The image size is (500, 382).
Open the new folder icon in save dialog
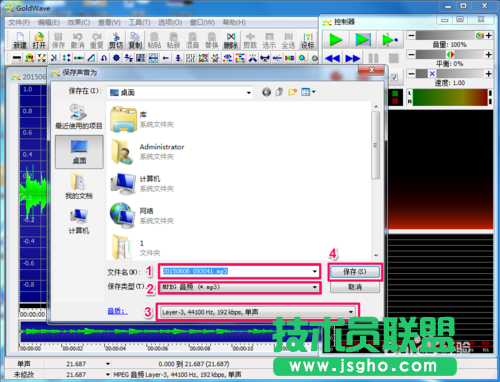coord(292,92)
